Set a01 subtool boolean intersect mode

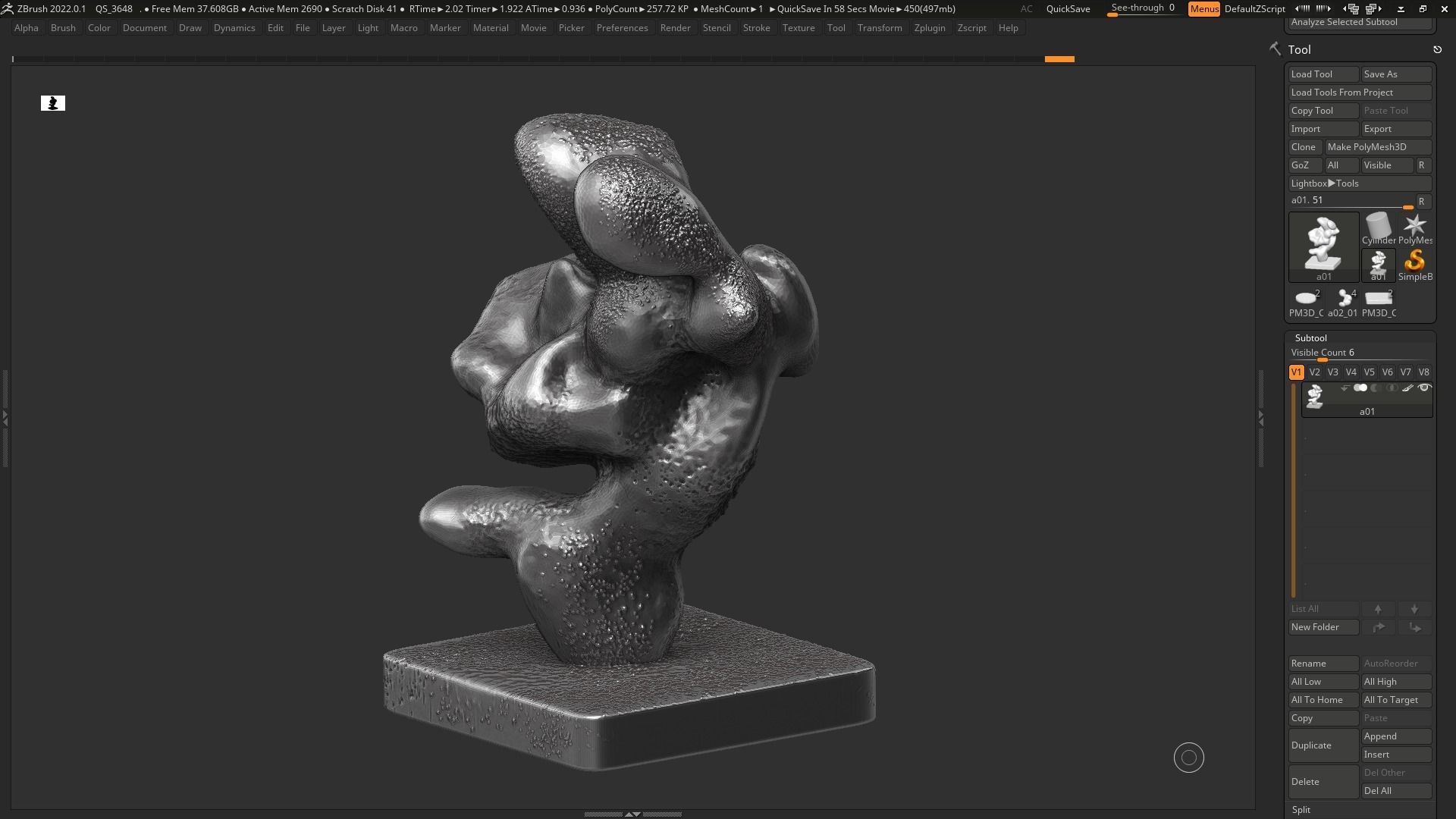click(x=1392, y=388)
